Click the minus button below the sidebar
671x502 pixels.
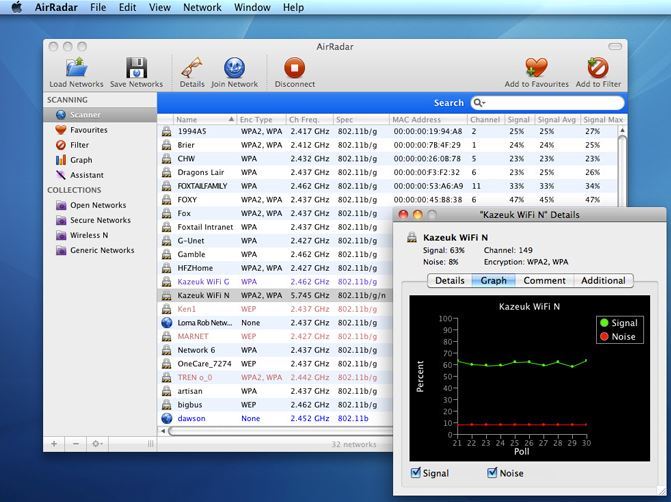tap(76, 444)
